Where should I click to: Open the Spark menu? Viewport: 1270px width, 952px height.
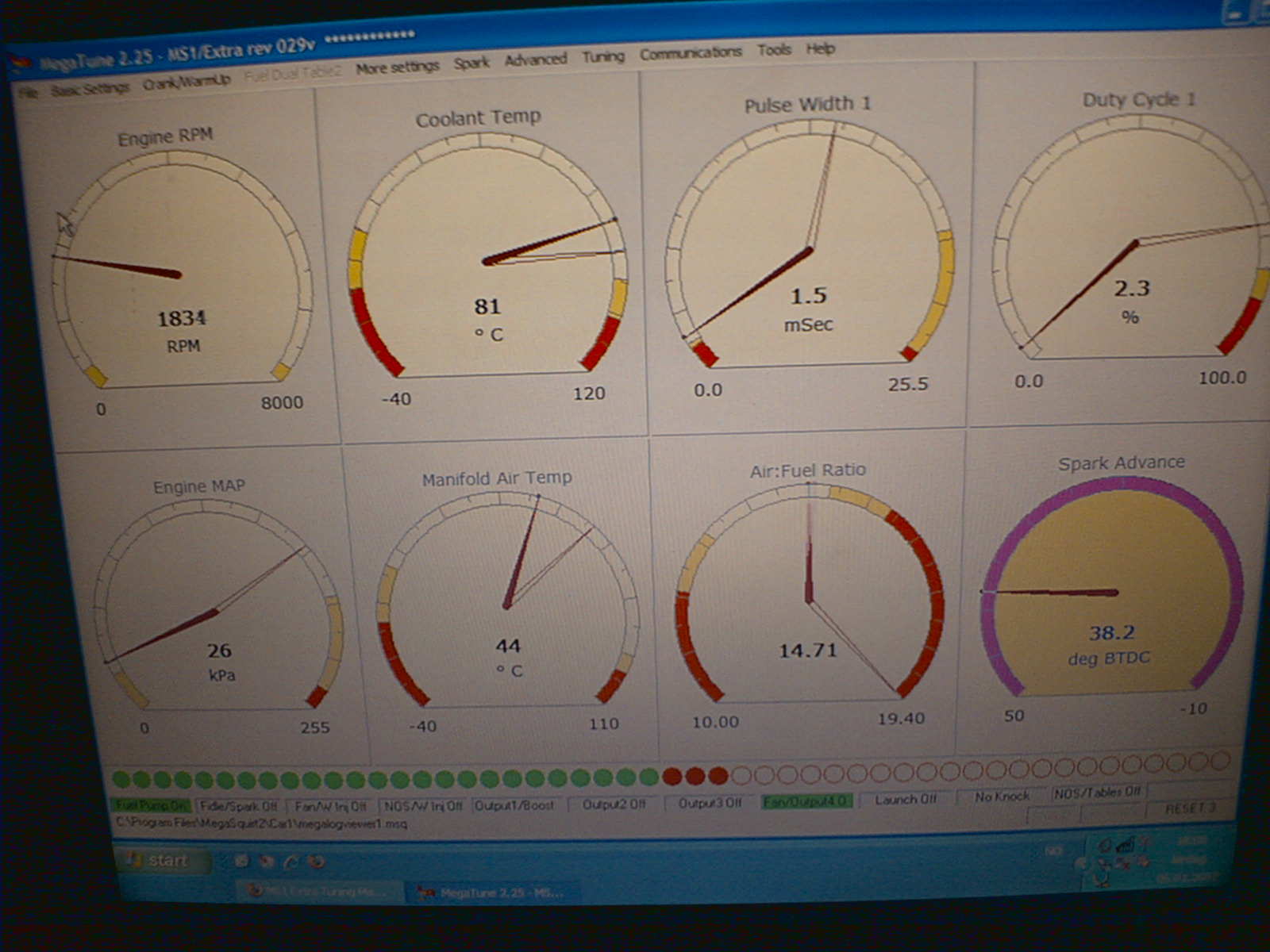coord(471,63)
